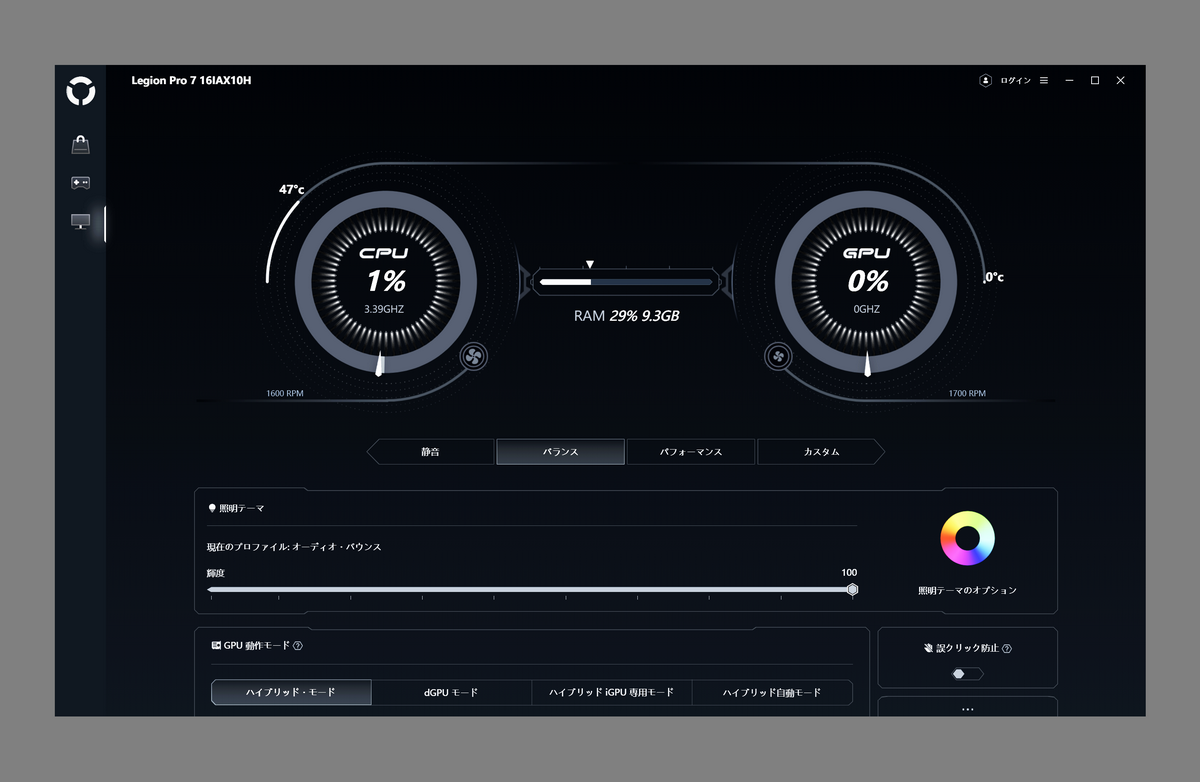Click the GPU 動作モード section icon
Viewport: 1200px width, 782px height.
(216, 646)
